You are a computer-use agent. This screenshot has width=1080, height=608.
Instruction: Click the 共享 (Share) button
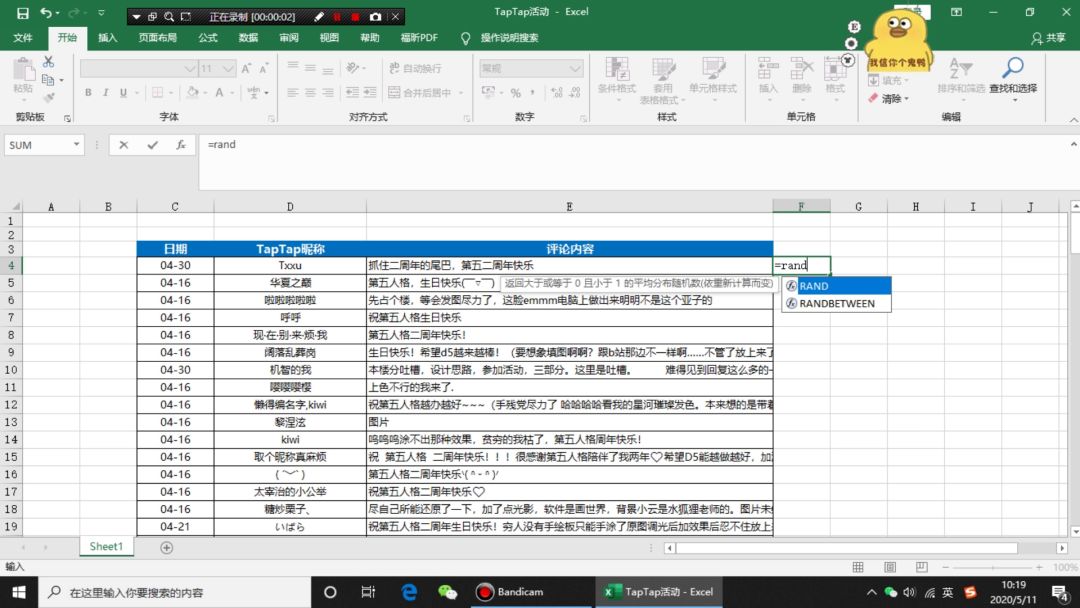click(1049, 38)
